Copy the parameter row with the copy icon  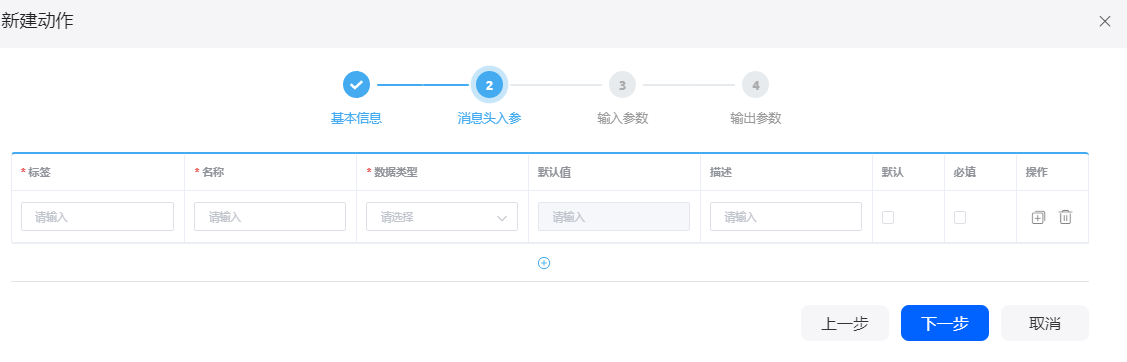click(x=1038, y=217)
